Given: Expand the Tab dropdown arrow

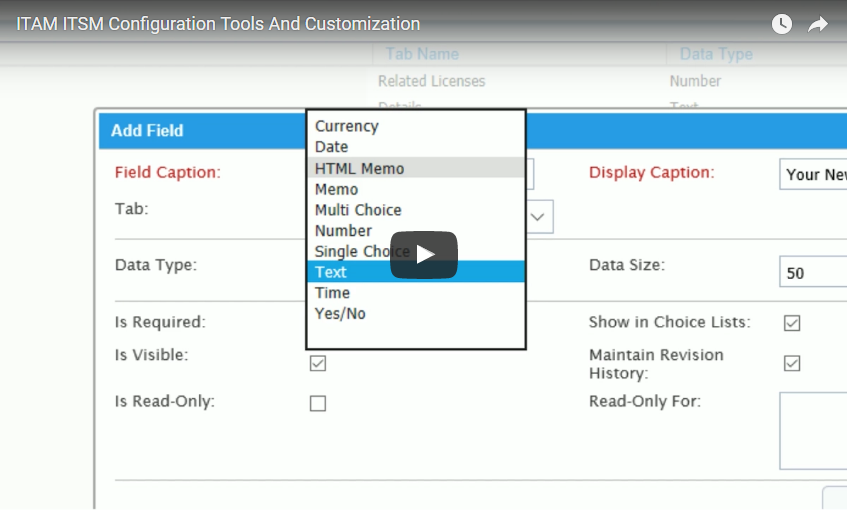Looking at the screenshot, I should 539,216.
